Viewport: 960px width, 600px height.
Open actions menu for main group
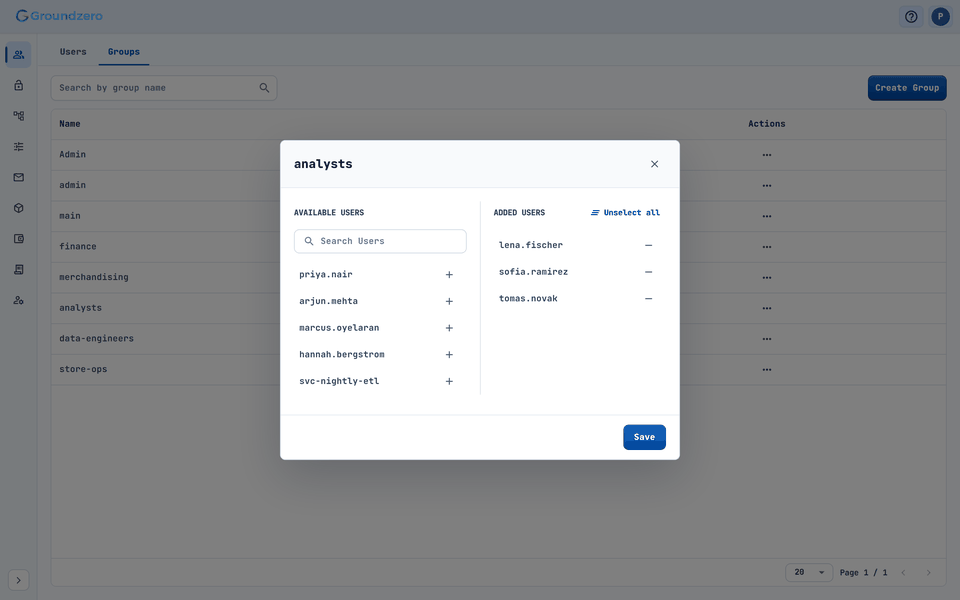[767, 216]
